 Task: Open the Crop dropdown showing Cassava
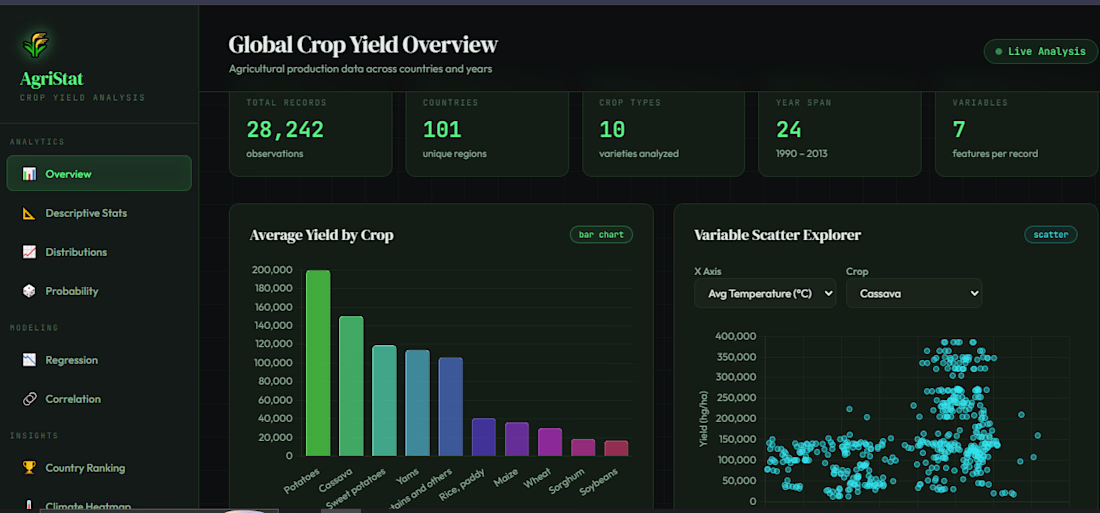coord(913,293)
